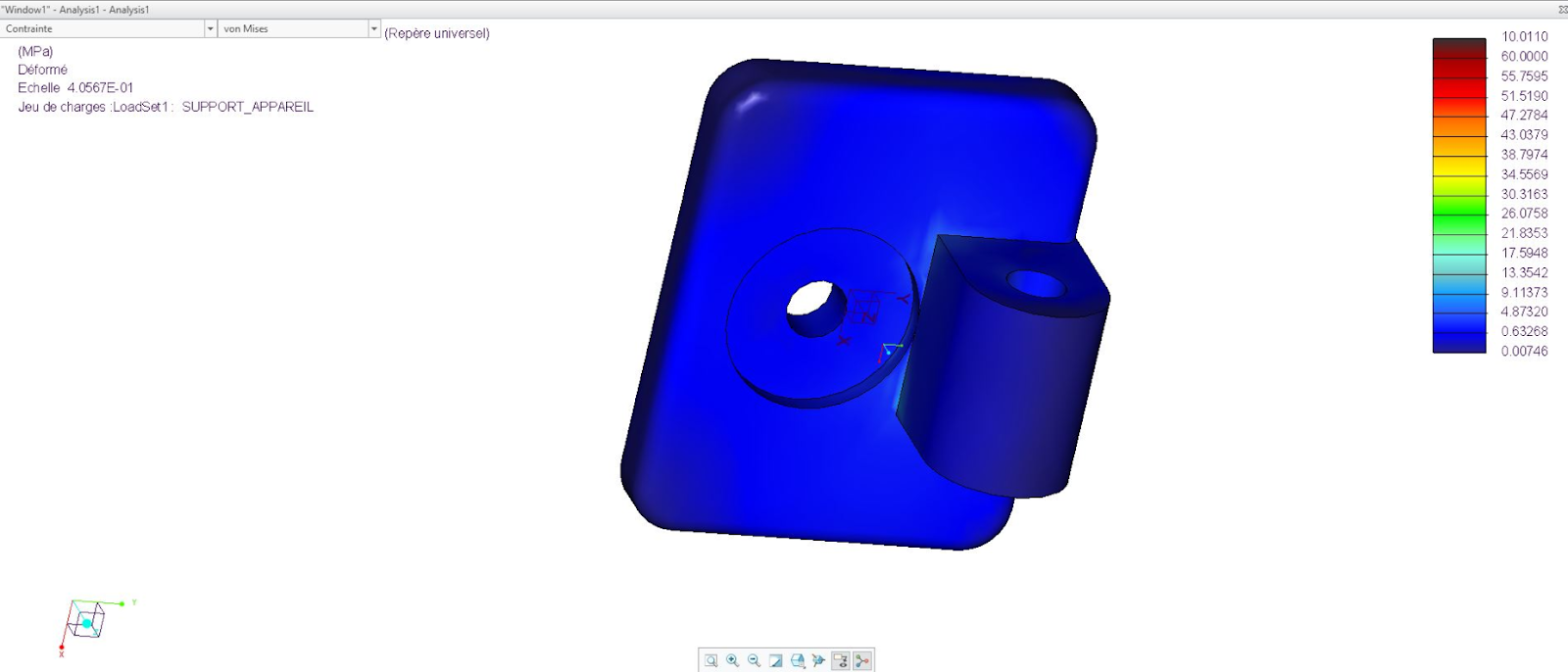Click the Zoom Out magnifier icon
This screenshot has height=672, width=1568.
coord(755,660)
